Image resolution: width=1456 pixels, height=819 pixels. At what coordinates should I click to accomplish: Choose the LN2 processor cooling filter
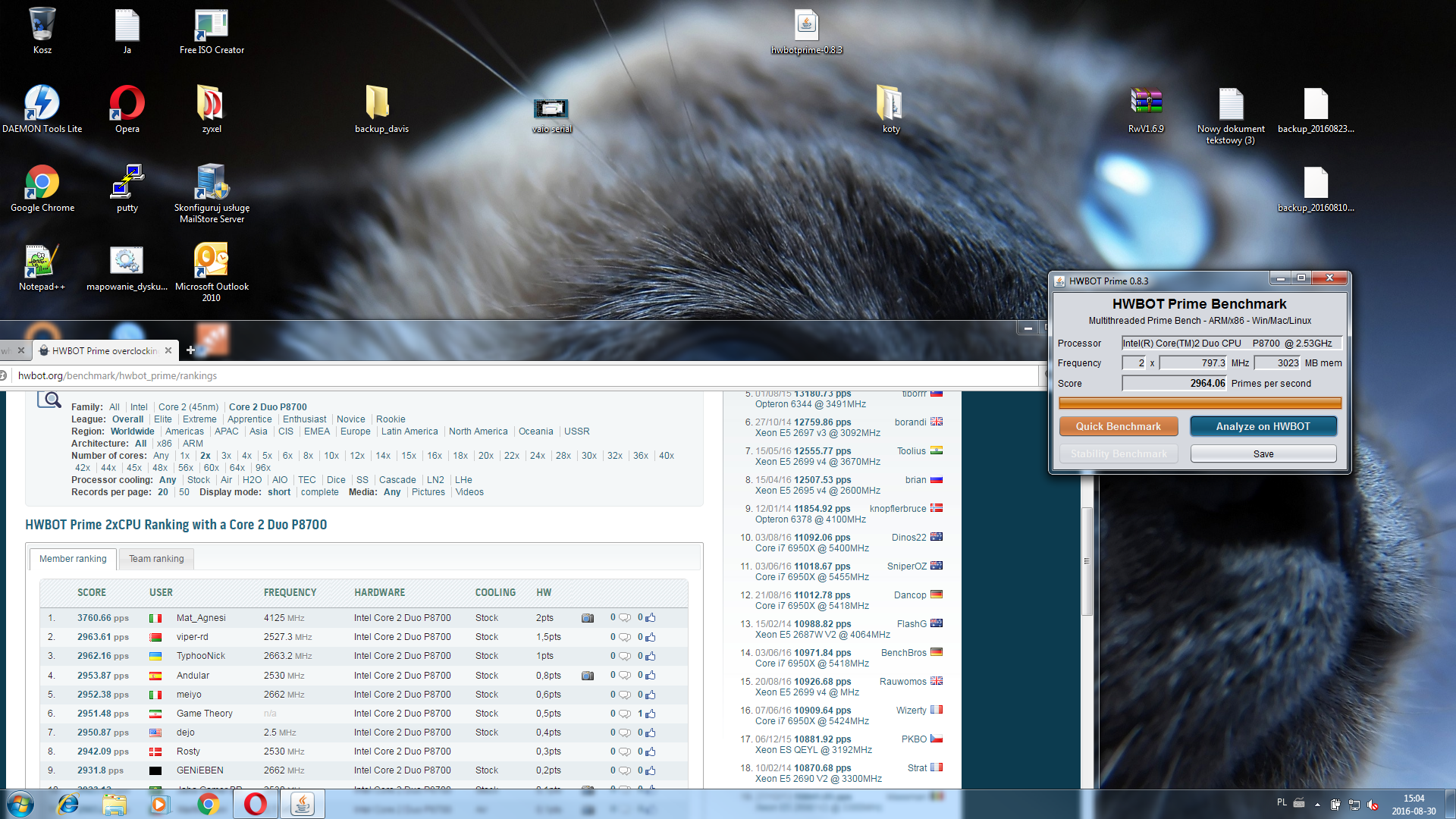(x=435, y=480)
